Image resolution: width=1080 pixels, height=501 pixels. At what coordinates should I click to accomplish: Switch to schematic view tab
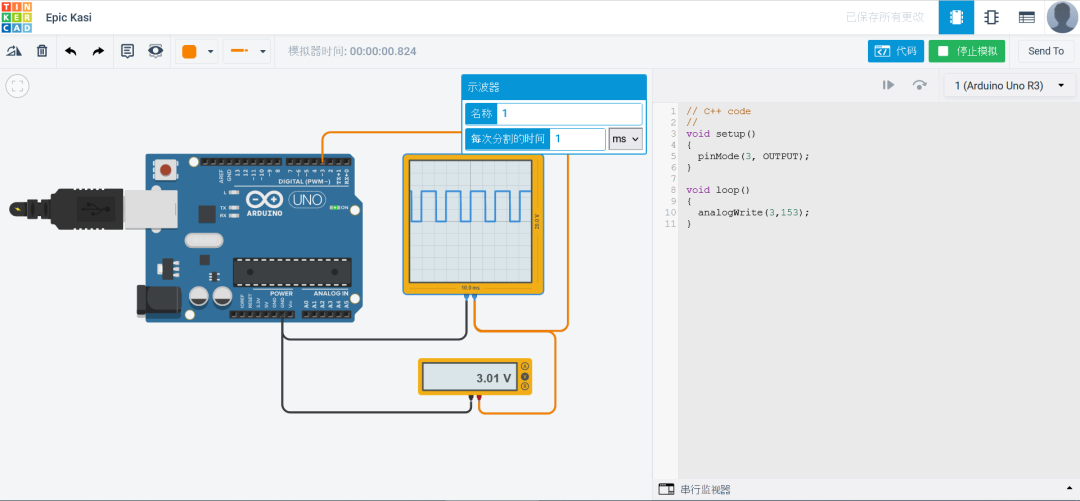coord(991,17)
